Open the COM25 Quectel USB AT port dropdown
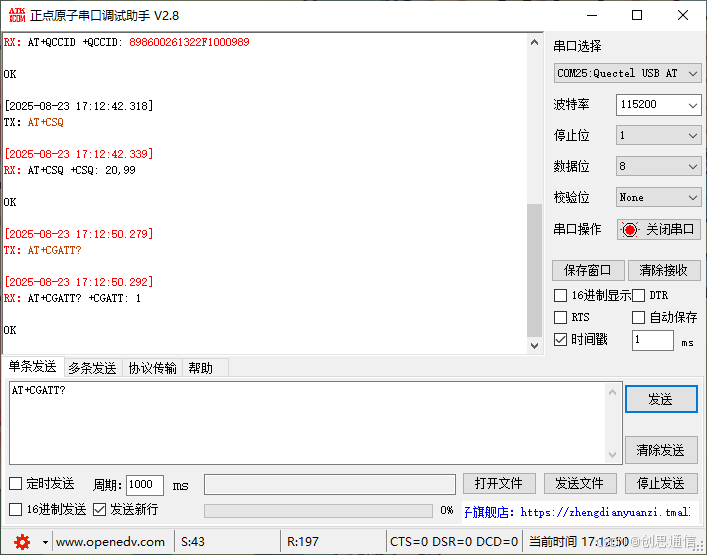The height and width of the screenshot is (555, 707). (x=627, y=73)
